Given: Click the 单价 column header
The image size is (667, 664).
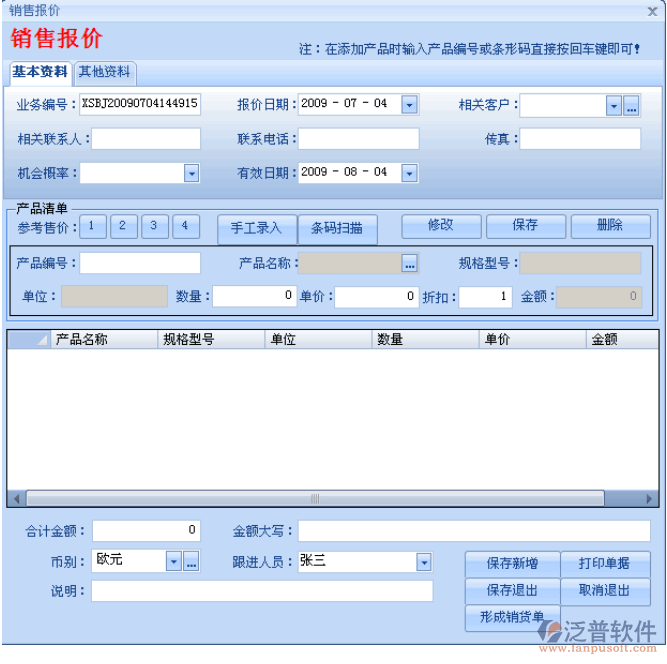Looking at the screenshot, I should [x=533, y=339].
